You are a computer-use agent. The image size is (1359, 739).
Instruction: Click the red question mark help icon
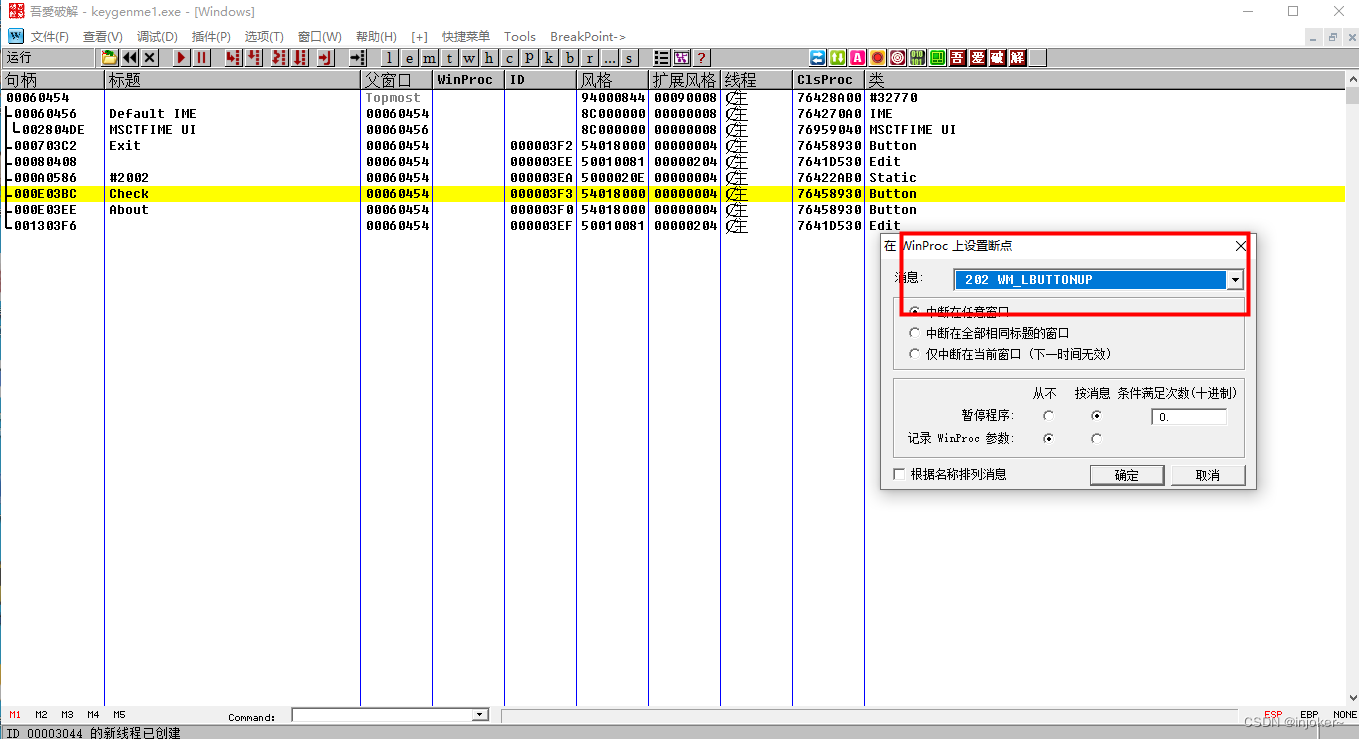(701, 58)
